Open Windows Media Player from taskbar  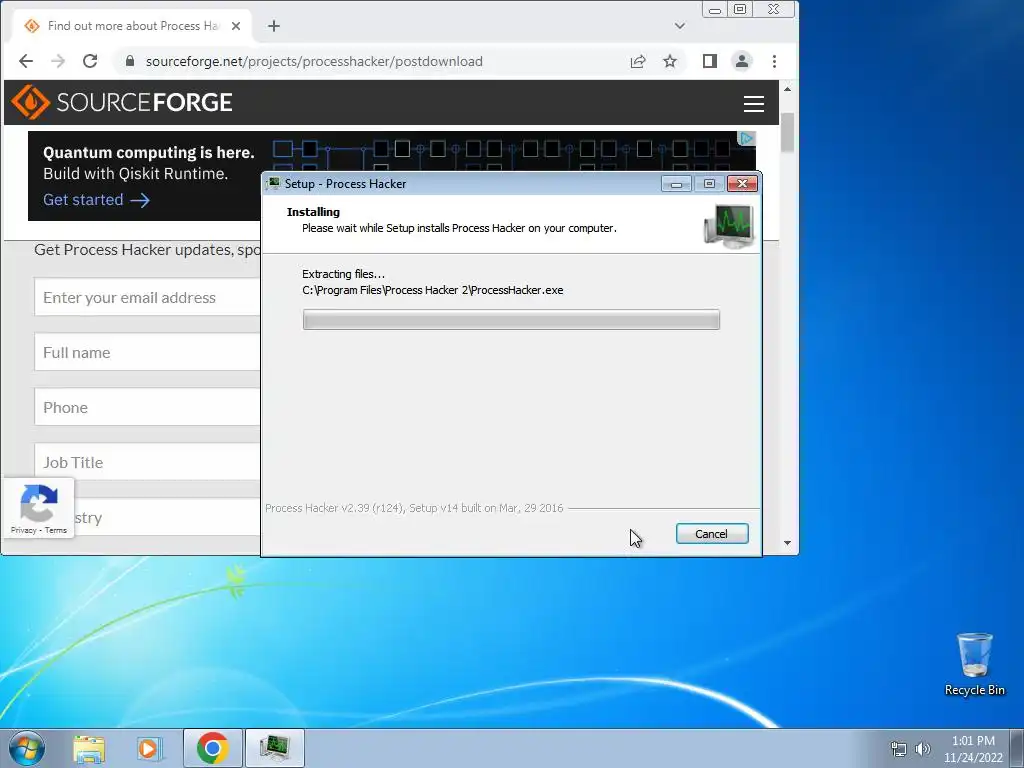point(149,748)
